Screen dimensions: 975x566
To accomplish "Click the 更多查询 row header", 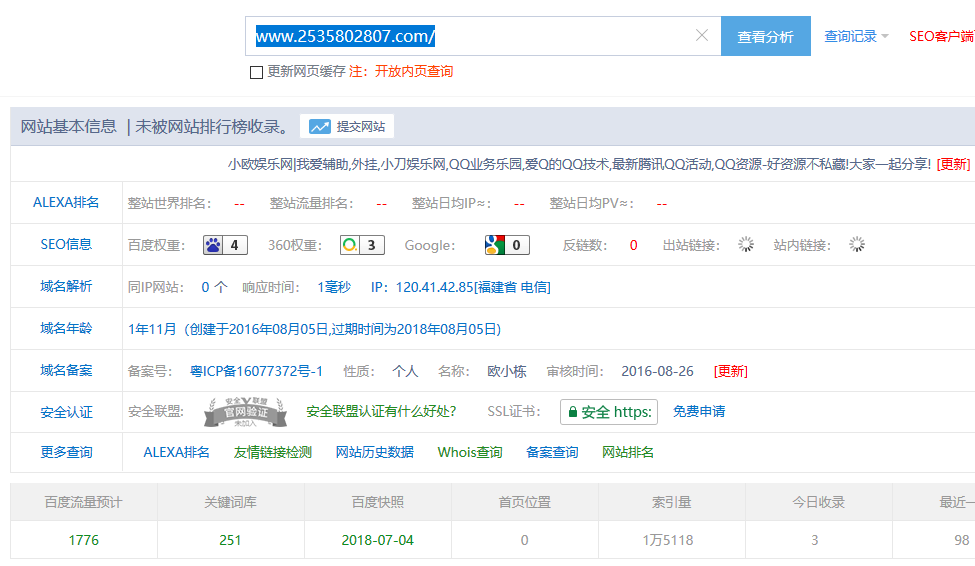I will click(x=66, y=452).
